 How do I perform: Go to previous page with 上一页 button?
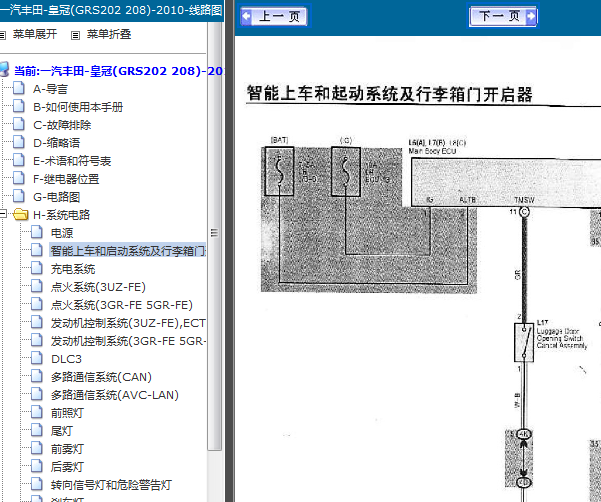(x=274, y=16)
